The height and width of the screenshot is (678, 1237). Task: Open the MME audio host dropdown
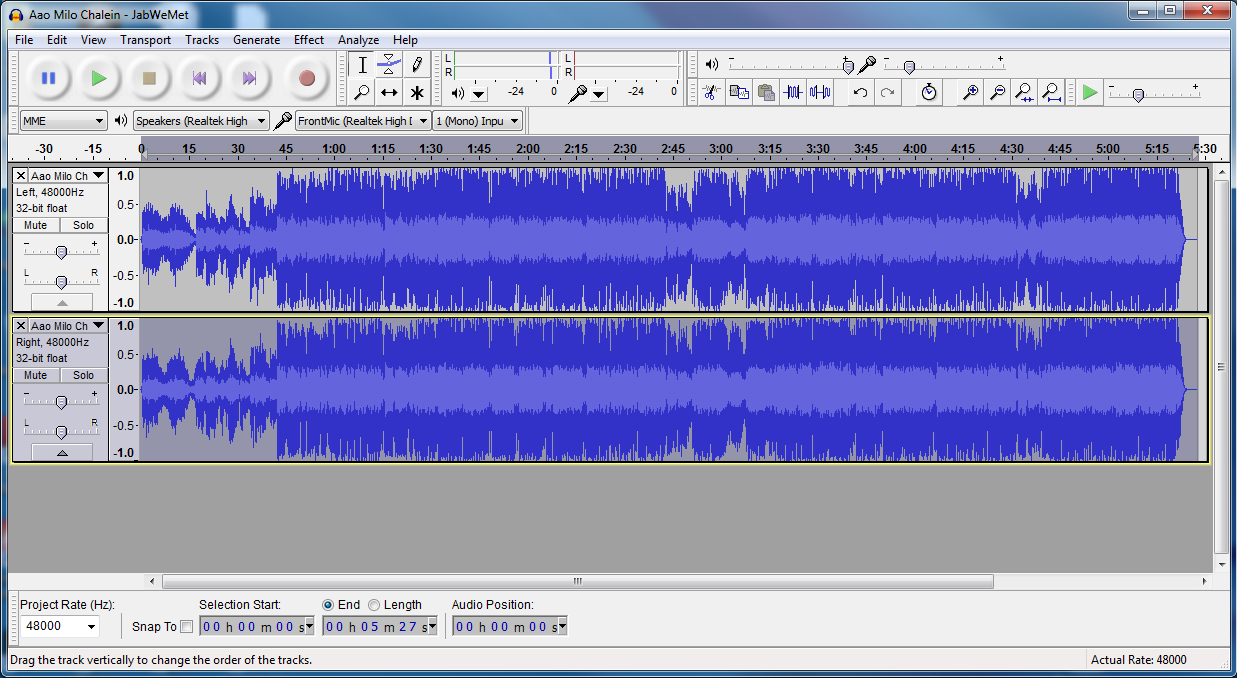coord(63,121)
